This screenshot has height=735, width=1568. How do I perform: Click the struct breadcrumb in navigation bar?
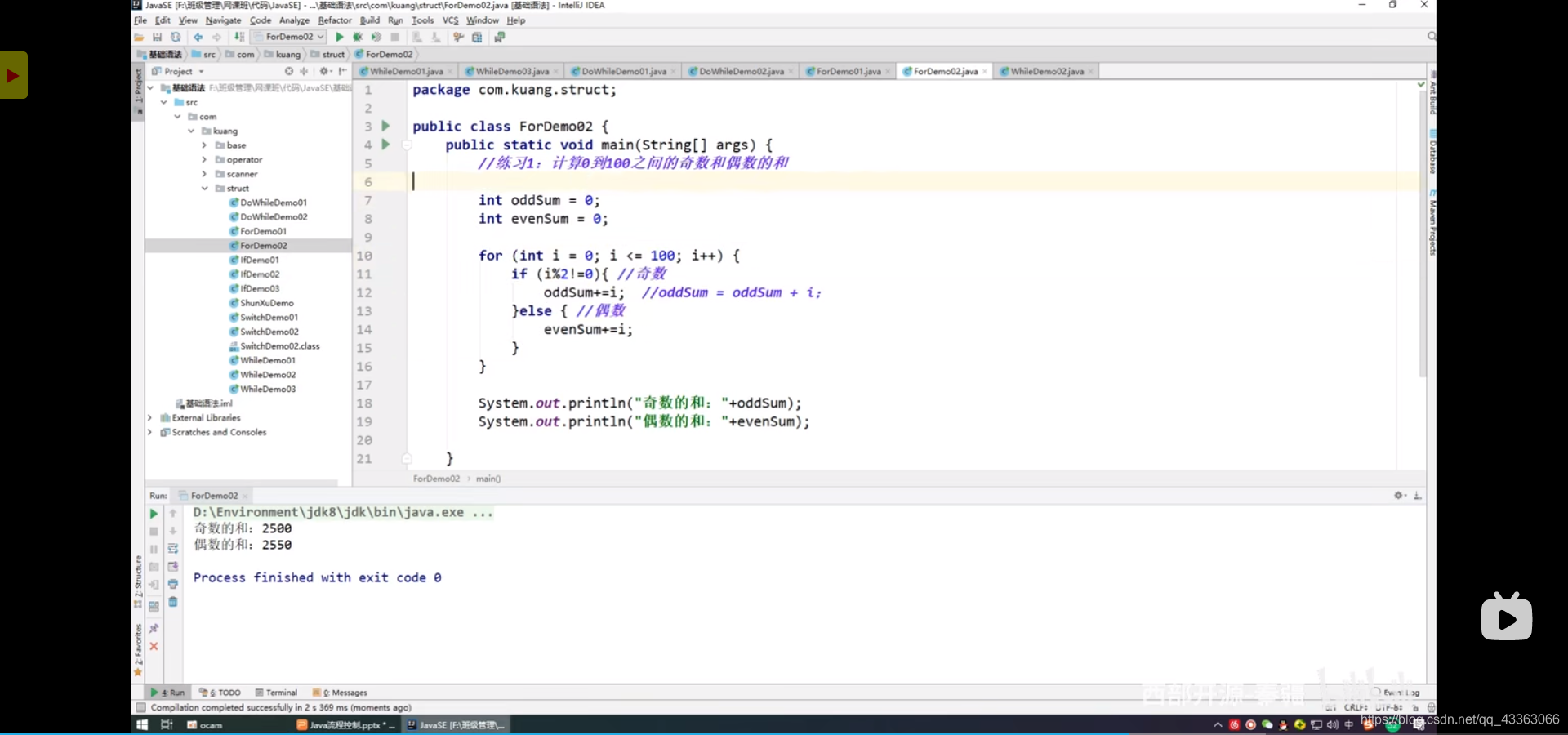[x=328, y=55]
